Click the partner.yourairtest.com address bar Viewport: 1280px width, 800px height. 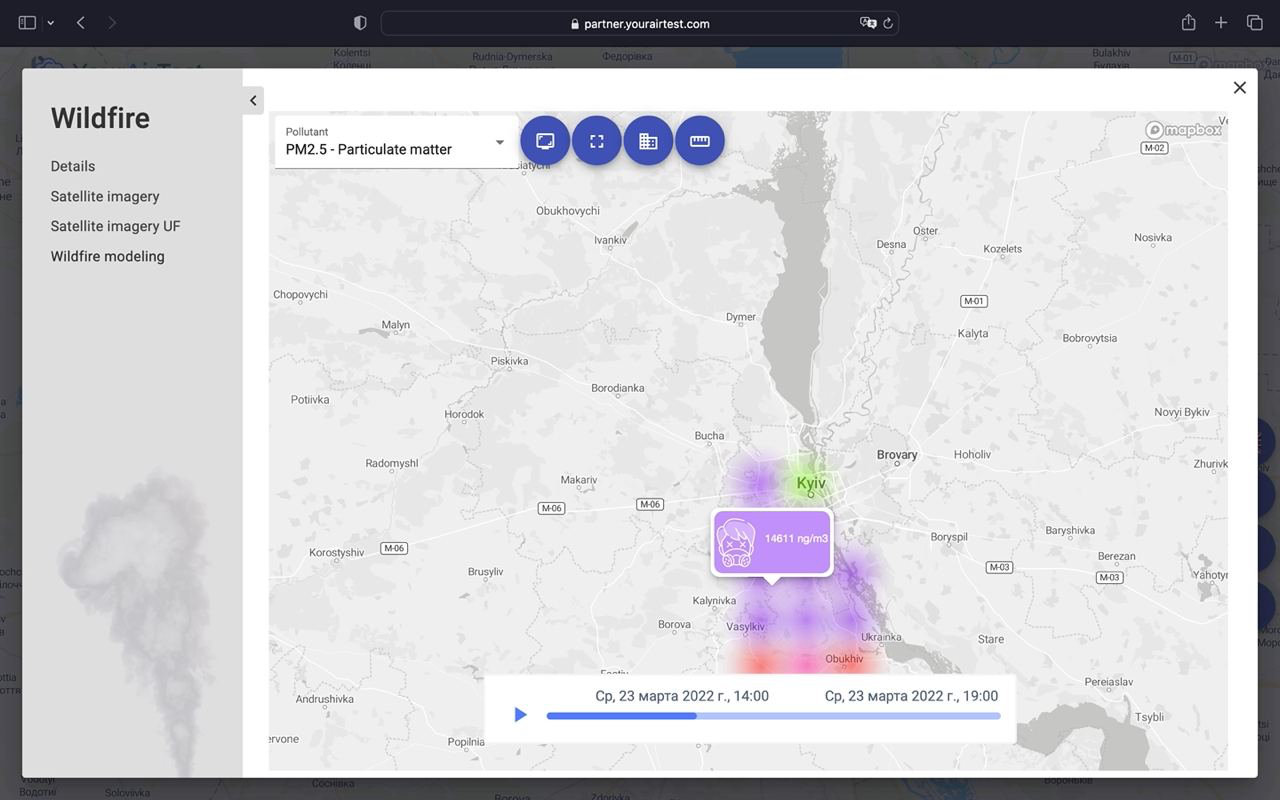click(640, 23)
